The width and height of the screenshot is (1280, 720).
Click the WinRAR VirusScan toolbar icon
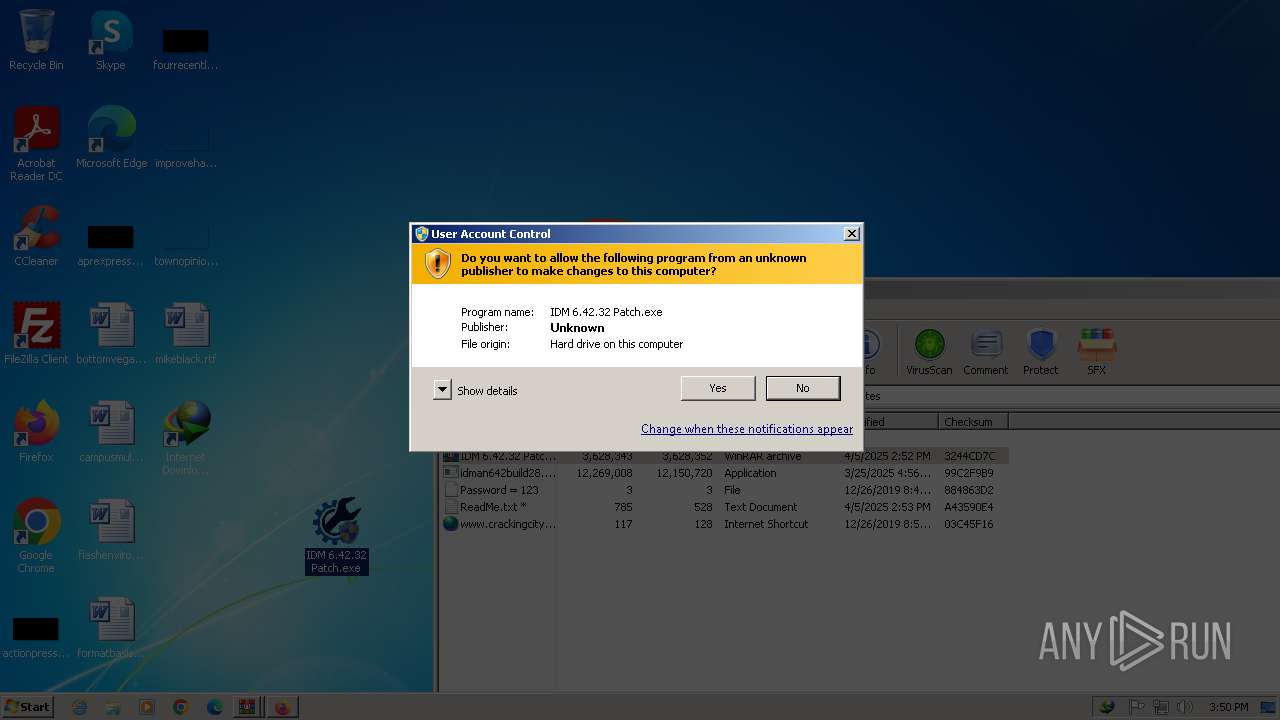[929, 352]
